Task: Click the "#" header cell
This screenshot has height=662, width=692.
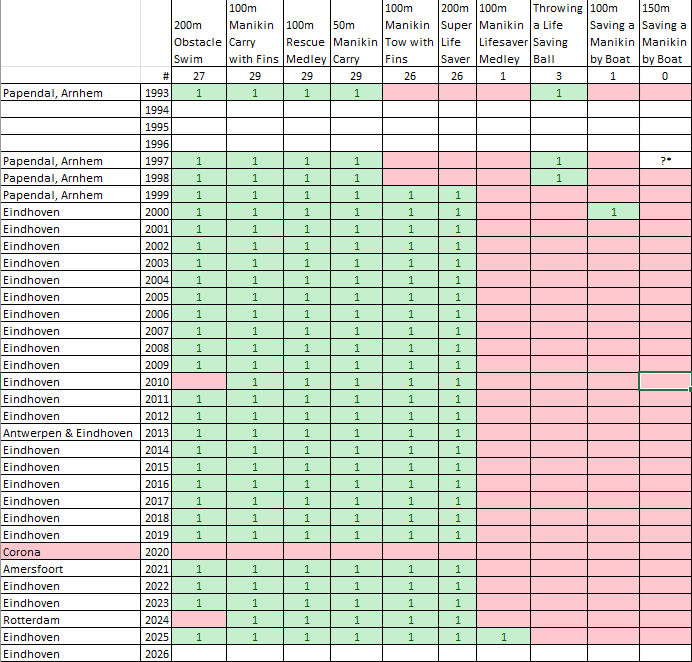Action: tap(156, 75)
